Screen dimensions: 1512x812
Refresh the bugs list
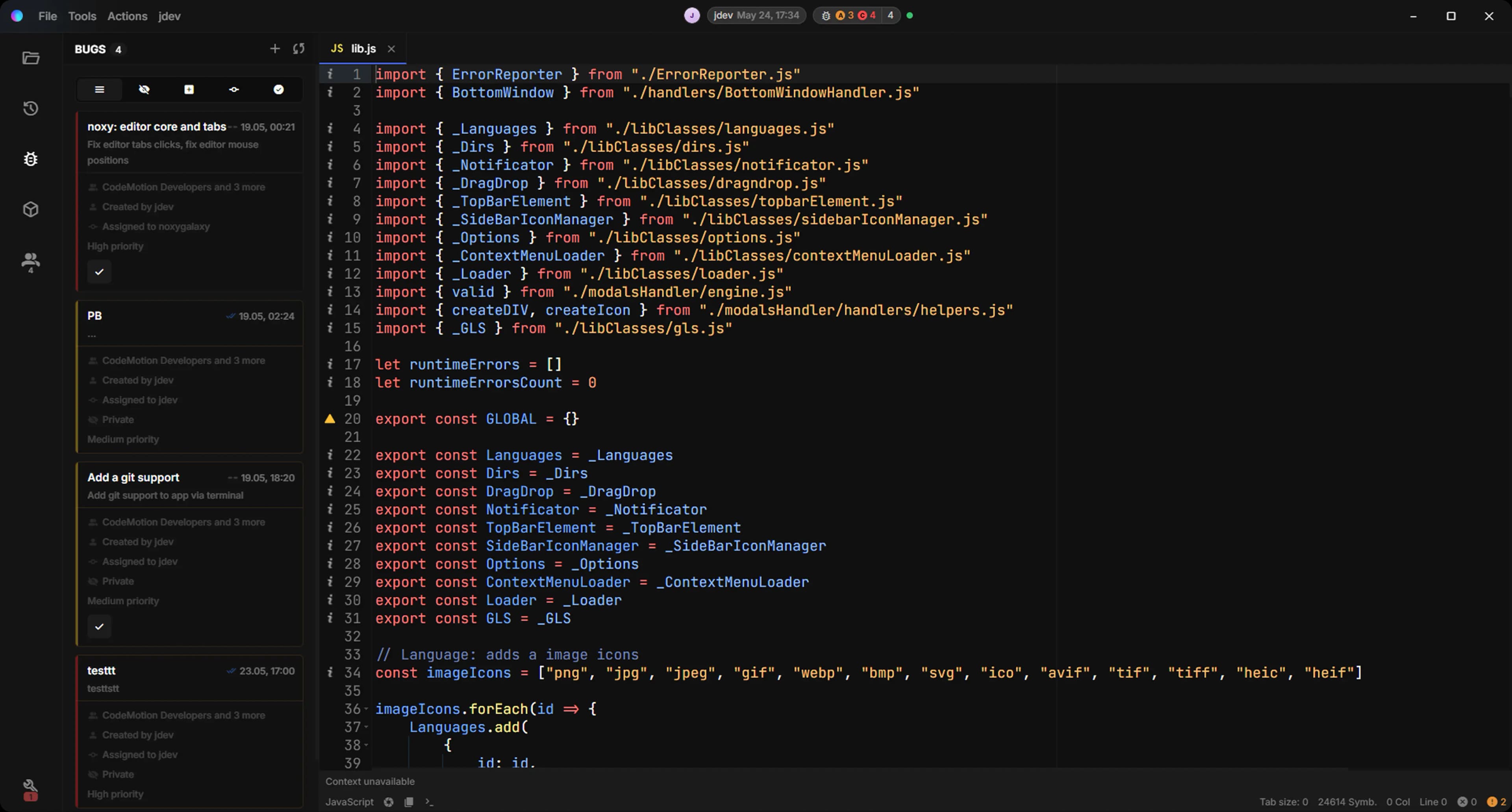(x=299, y=49)
